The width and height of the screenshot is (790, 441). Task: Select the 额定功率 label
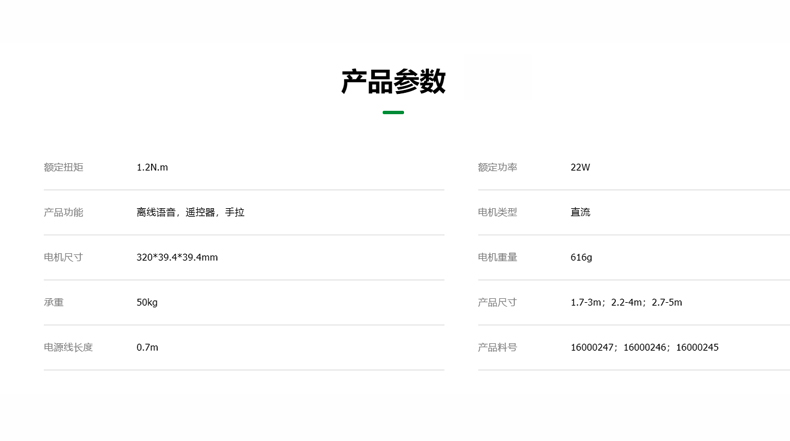(x=497, y=168)
